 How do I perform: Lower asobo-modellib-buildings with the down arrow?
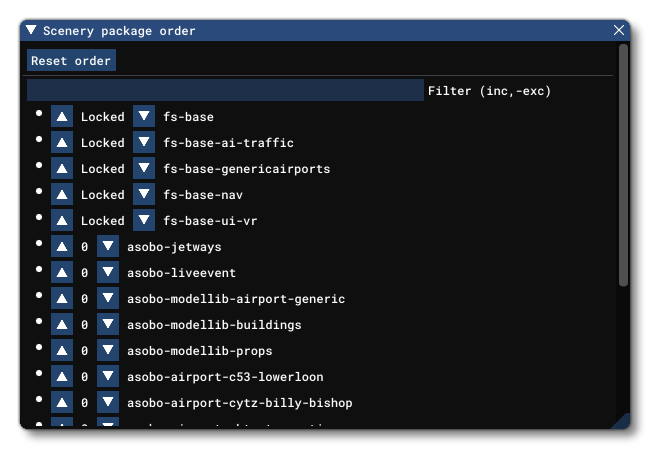pyautogui.click(x=108, y=325)
